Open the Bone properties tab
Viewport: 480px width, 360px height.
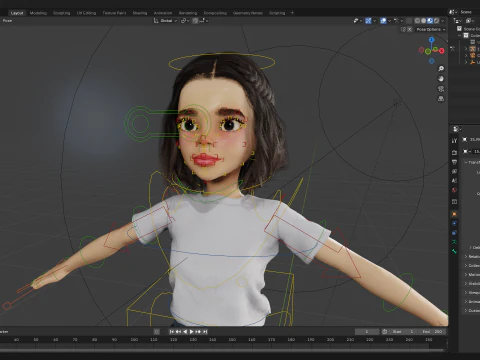[x=454, y=251]
